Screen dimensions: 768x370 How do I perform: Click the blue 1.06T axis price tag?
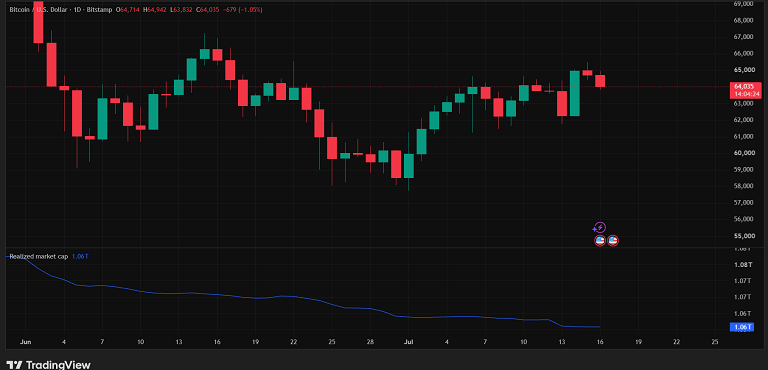coord(743,327)
